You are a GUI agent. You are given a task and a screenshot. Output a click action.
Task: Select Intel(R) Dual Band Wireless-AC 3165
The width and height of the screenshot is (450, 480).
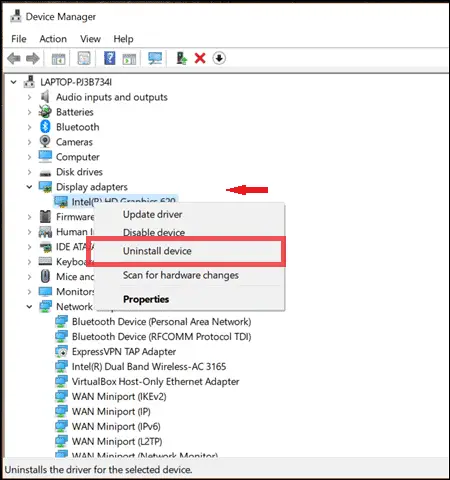pos(149,367)
